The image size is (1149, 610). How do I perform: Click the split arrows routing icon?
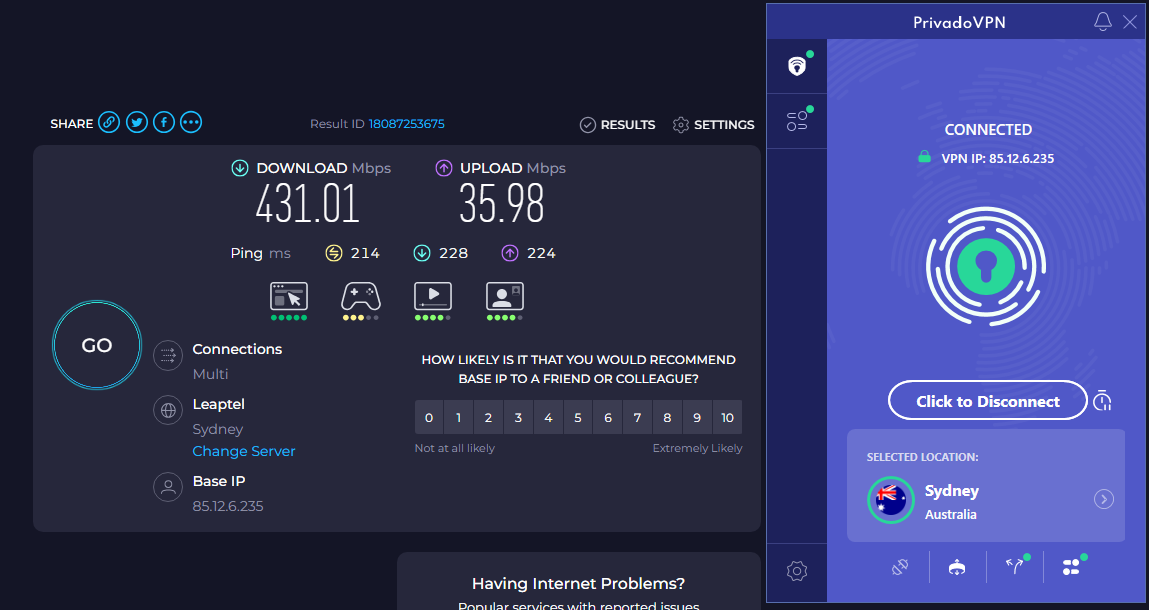click(x=1014, y=567)
